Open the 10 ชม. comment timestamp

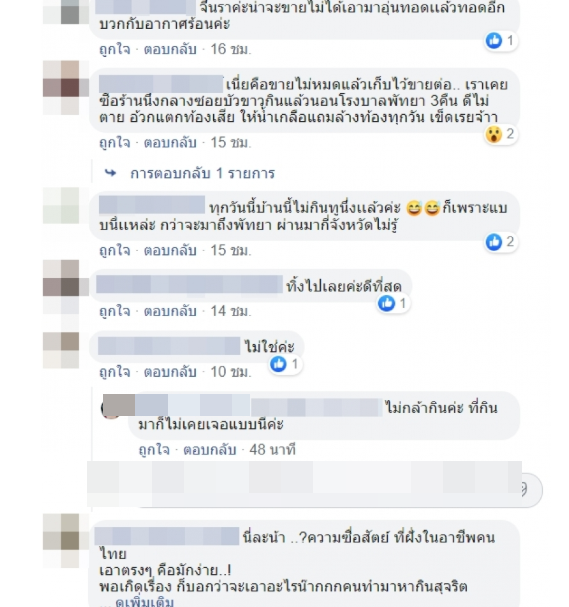(231, 372)
